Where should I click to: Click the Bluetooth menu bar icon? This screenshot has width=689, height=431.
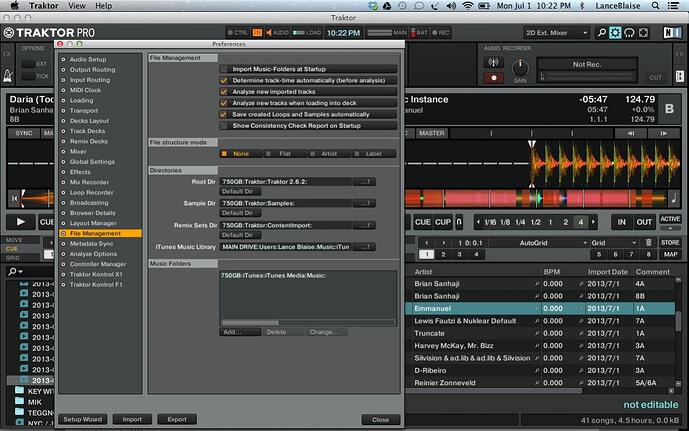pyautogui.click(x=582, y=6)
